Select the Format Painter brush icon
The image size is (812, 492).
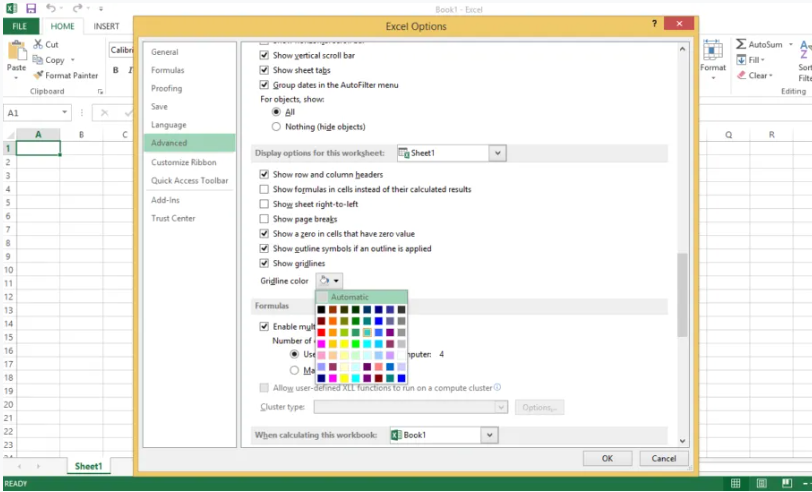(x=38, y=75)
